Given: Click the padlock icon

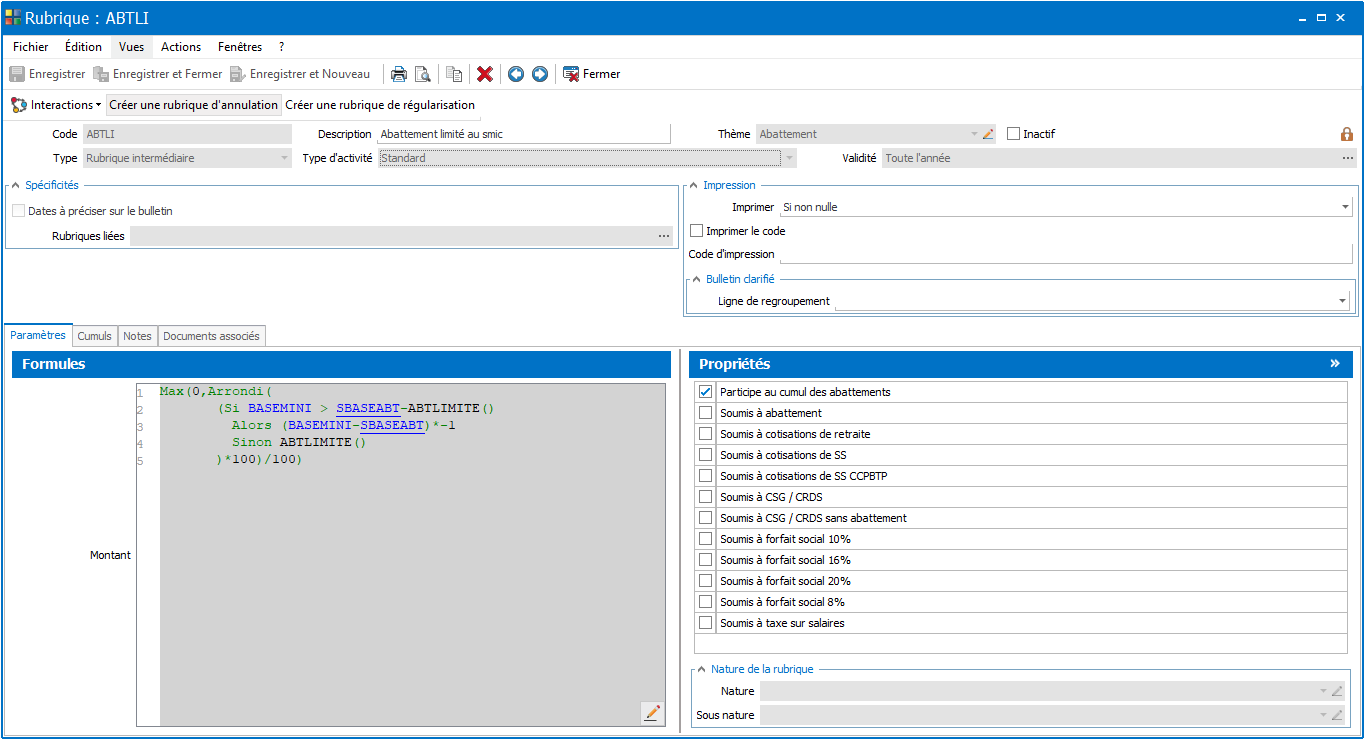Looking at the screenshot, I should [x=1346, y=134].
